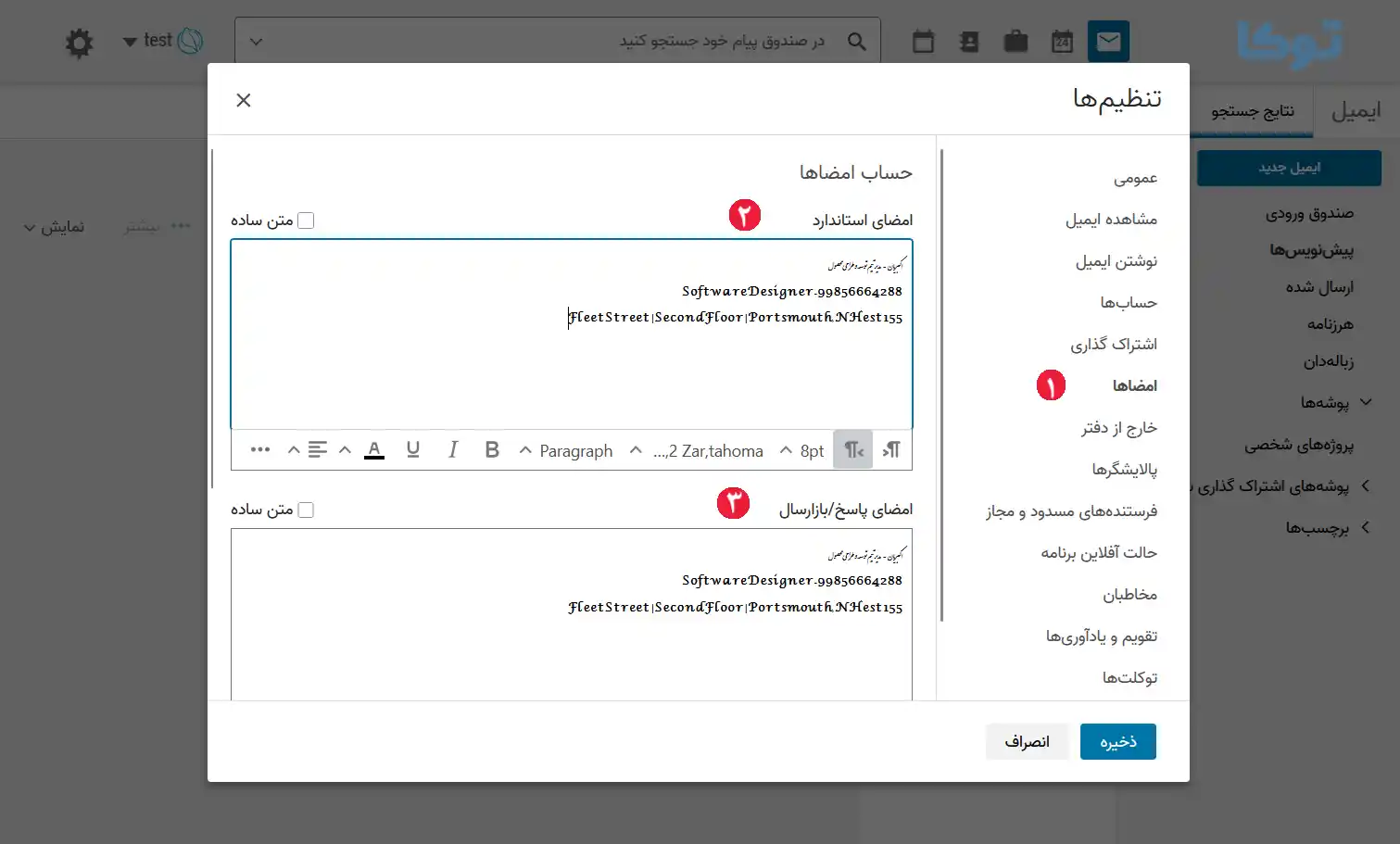Expand search scope dropdown arrow
Image resolution: width=1400 pixels, height=844 pixels.
pyautogui.click(x=257, y=42)
